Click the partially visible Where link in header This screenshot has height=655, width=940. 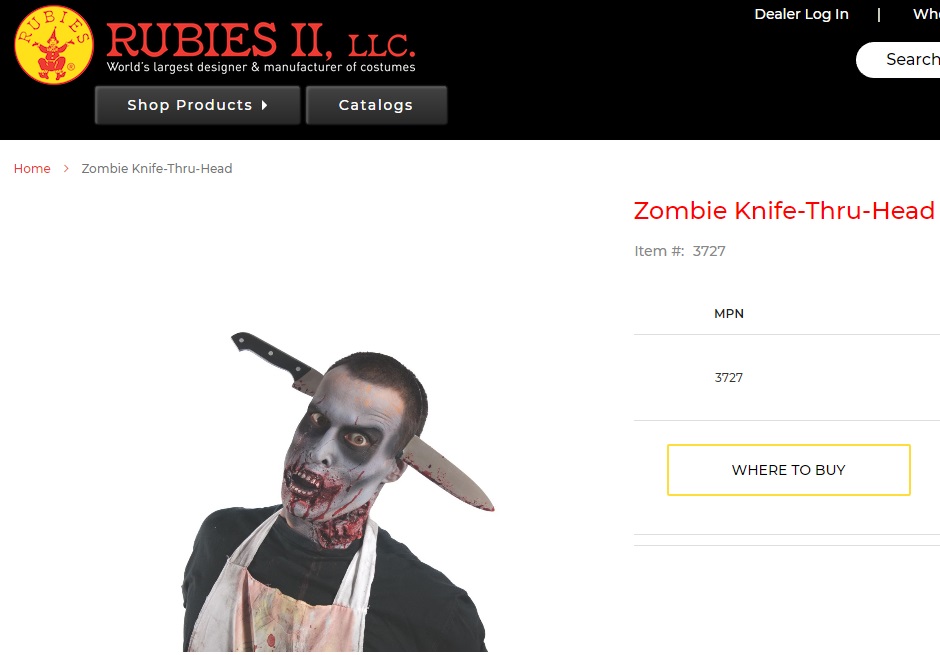click(x=926, y=14)
